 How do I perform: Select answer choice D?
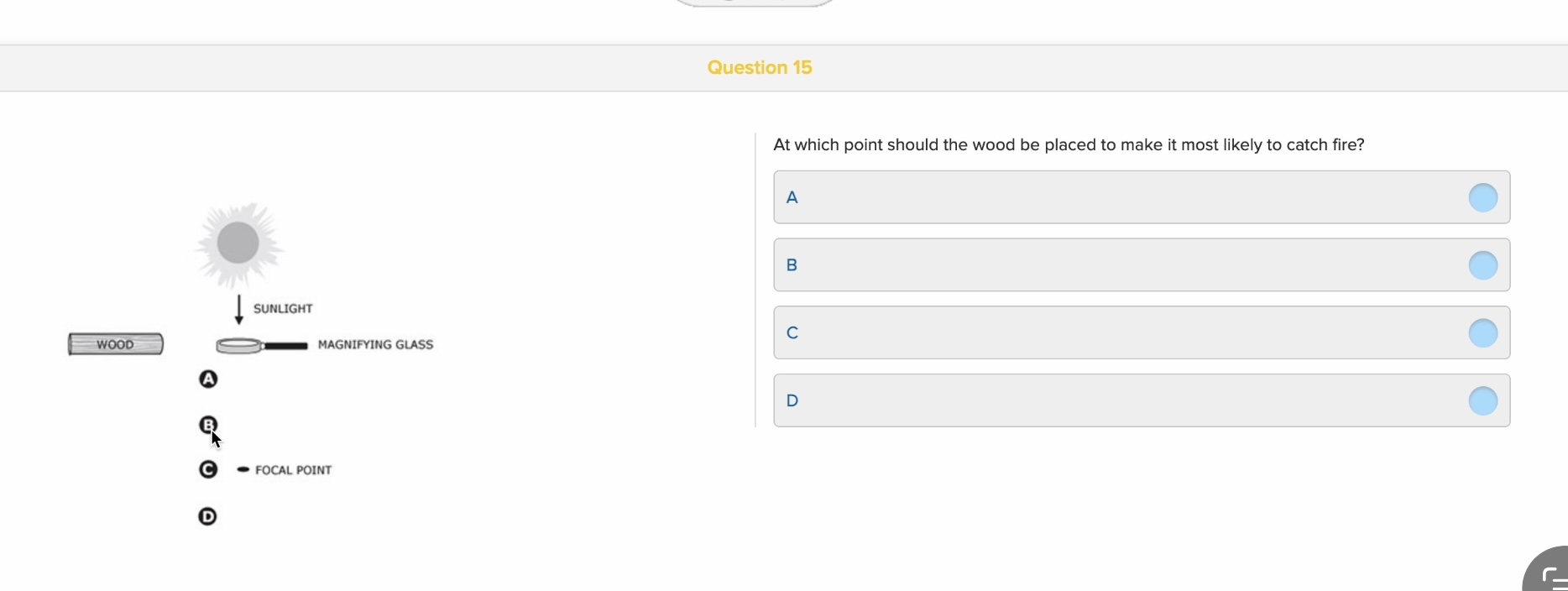click(1142, 401)
